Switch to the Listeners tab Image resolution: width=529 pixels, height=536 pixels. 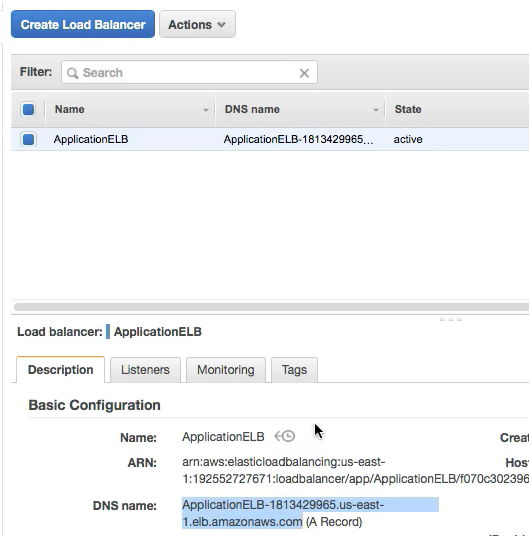tap(145, 370)
